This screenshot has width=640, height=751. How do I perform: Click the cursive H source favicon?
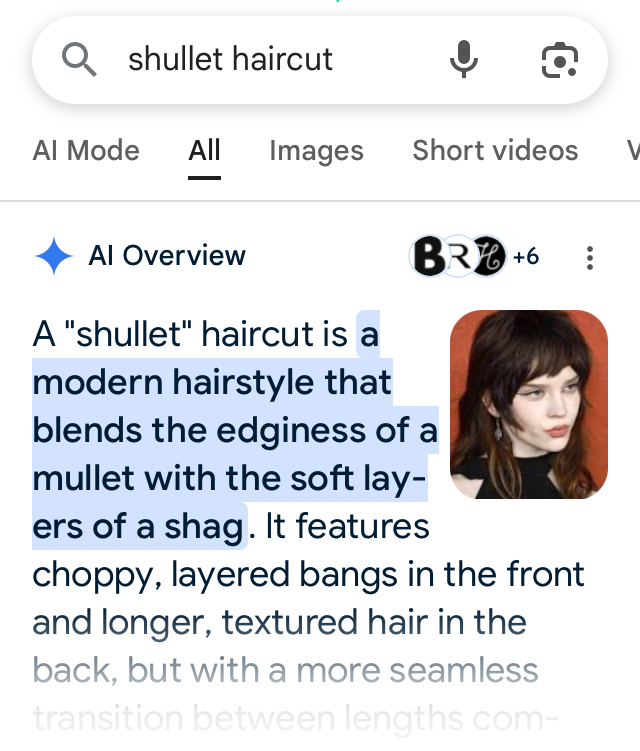[x=489, y=256]
